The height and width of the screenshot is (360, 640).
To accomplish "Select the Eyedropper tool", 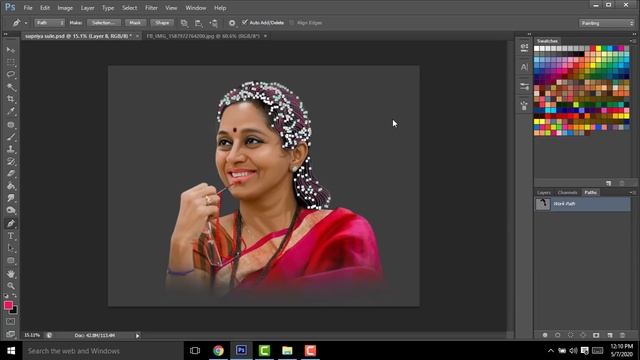I will [x=11, y=111].
